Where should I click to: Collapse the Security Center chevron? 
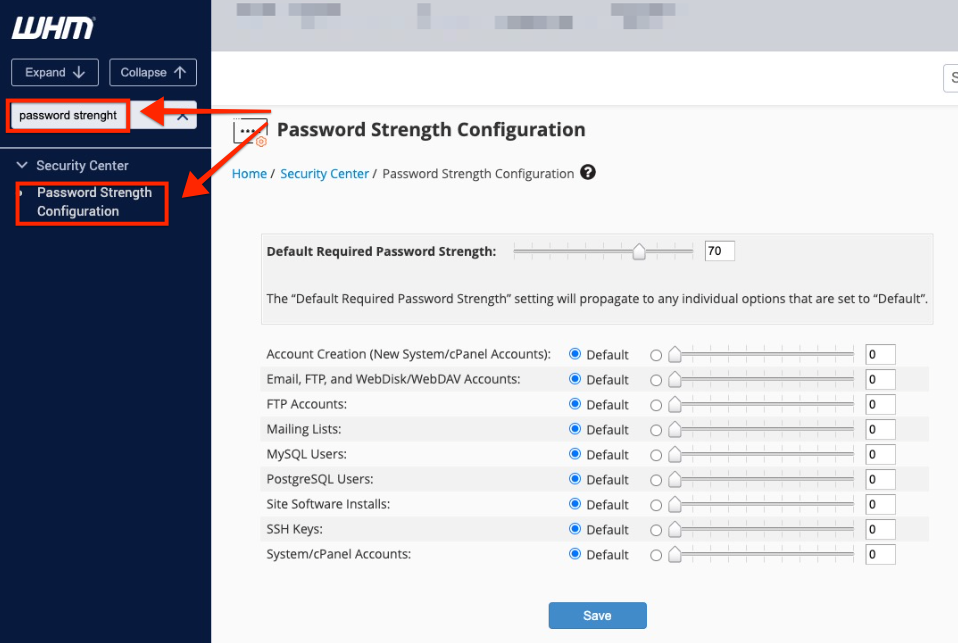coord(22,165)
